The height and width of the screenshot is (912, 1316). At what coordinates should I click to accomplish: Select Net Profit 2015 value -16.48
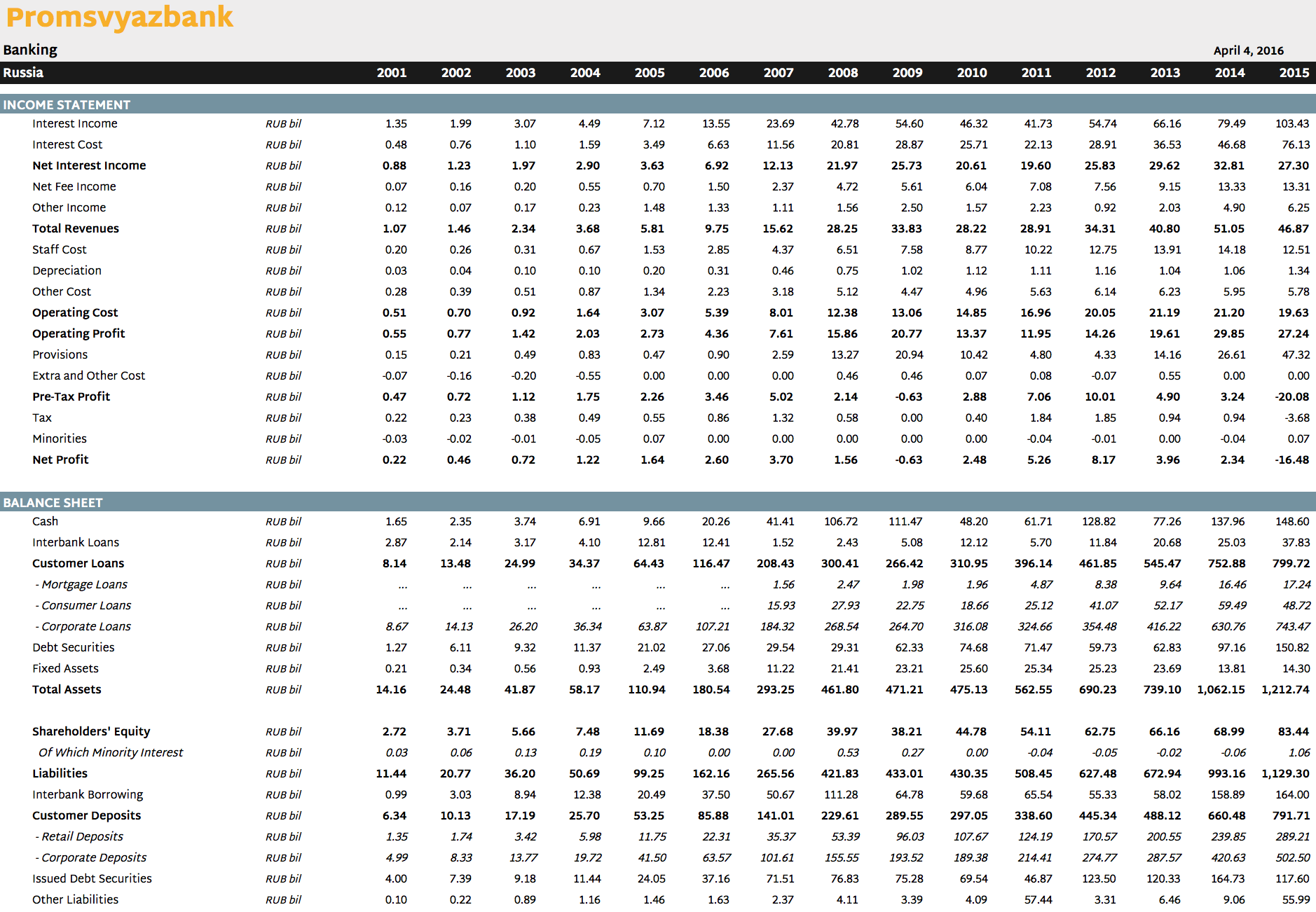(1292, 460)
